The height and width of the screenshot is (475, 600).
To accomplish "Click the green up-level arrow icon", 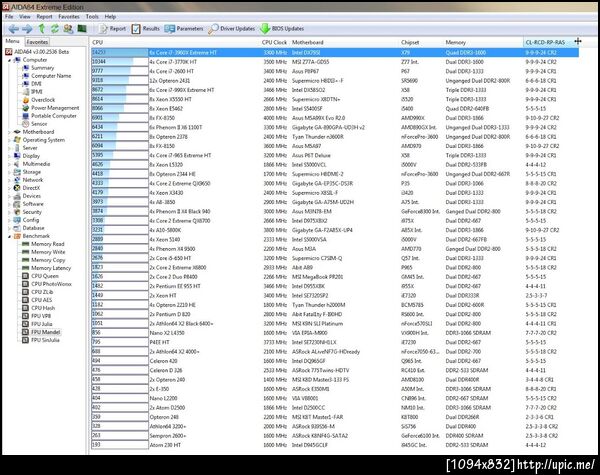I will coord(42,28).
